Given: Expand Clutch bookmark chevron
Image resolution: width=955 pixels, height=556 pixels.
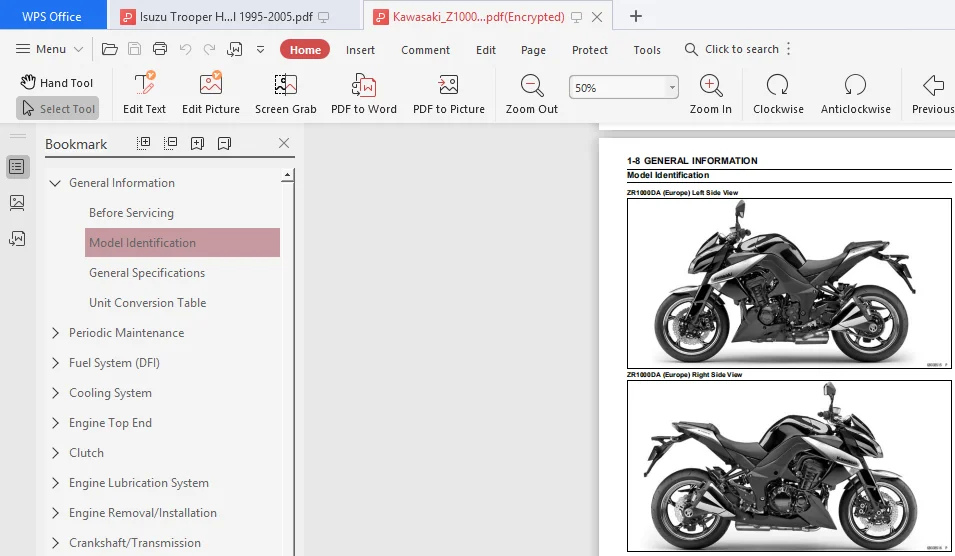Looking at the screenshot, I should (x=55, y=453).
